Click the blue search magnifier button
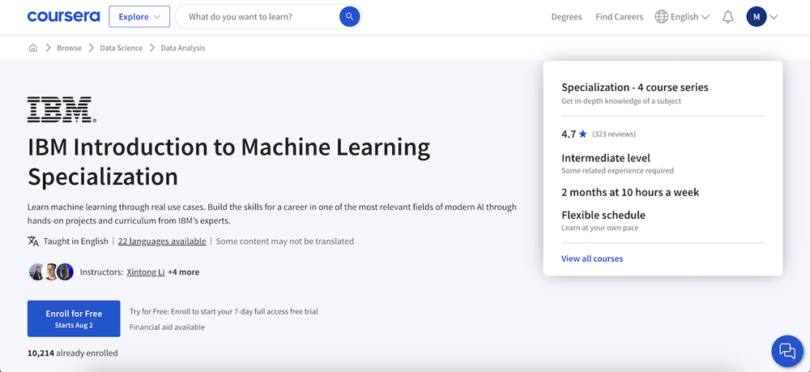The height and width of the screenshot is (372, 810). 349,17
